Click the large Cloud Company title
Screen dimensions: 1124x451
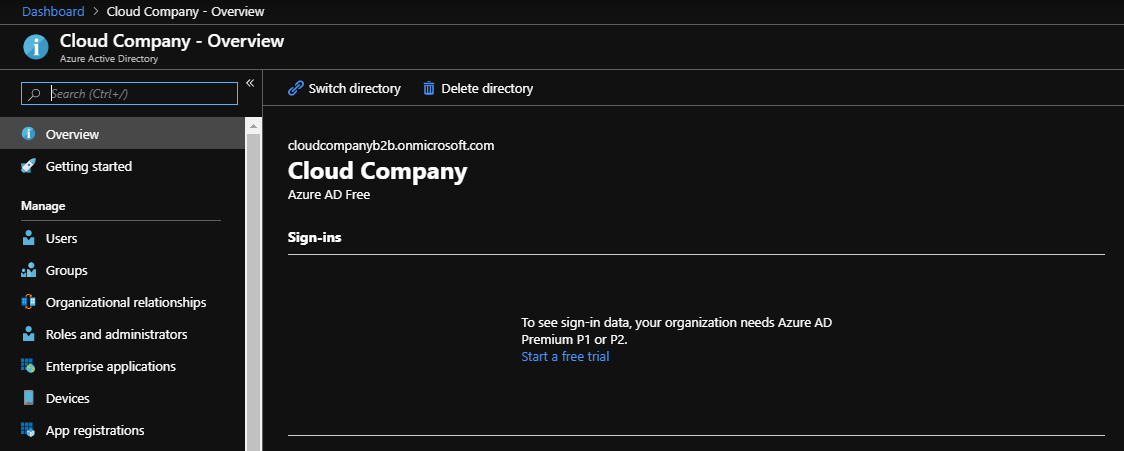pos(377,171)
